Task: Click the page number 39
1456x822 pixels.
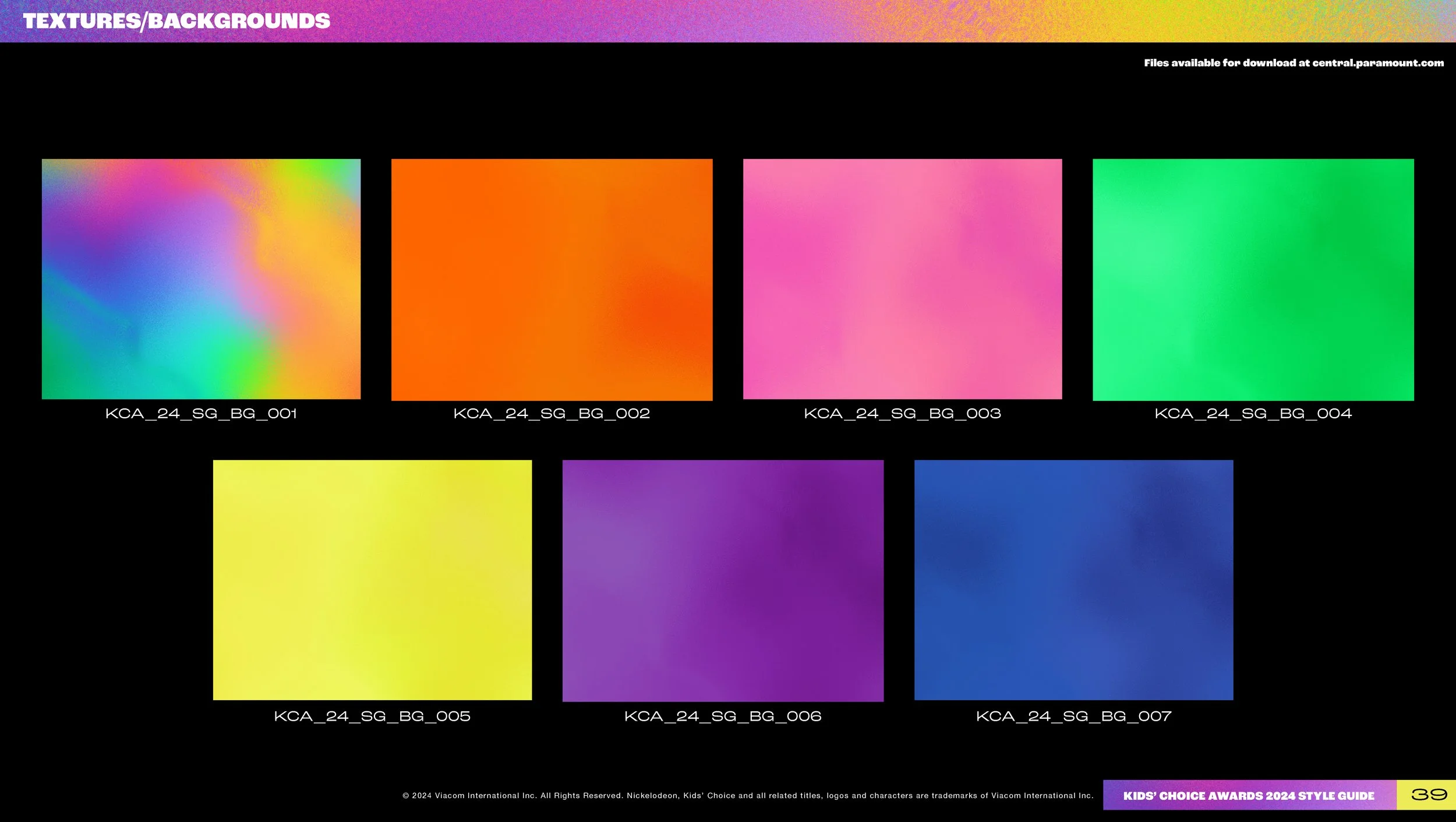Action: point(1429,795)
